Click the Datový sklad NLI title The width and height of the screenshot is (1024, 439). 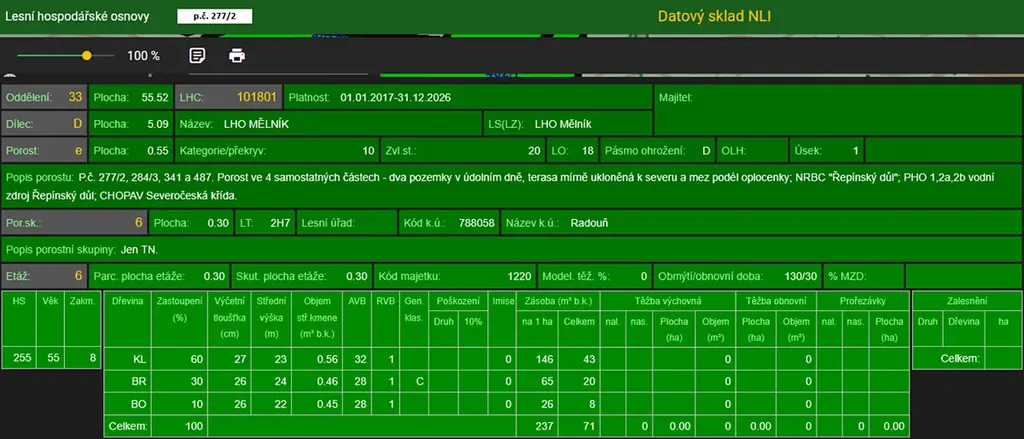coord(714,16)
